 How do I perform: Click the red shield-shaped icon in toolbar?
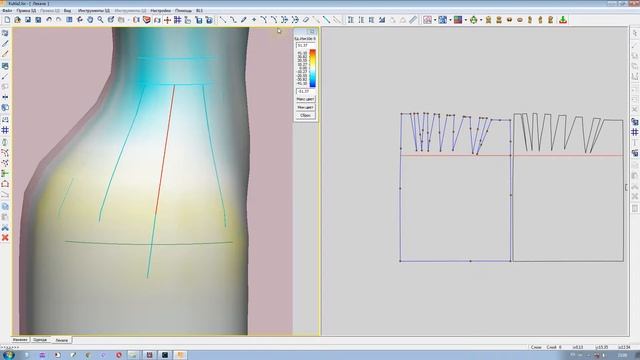click(x=147, y=20)
